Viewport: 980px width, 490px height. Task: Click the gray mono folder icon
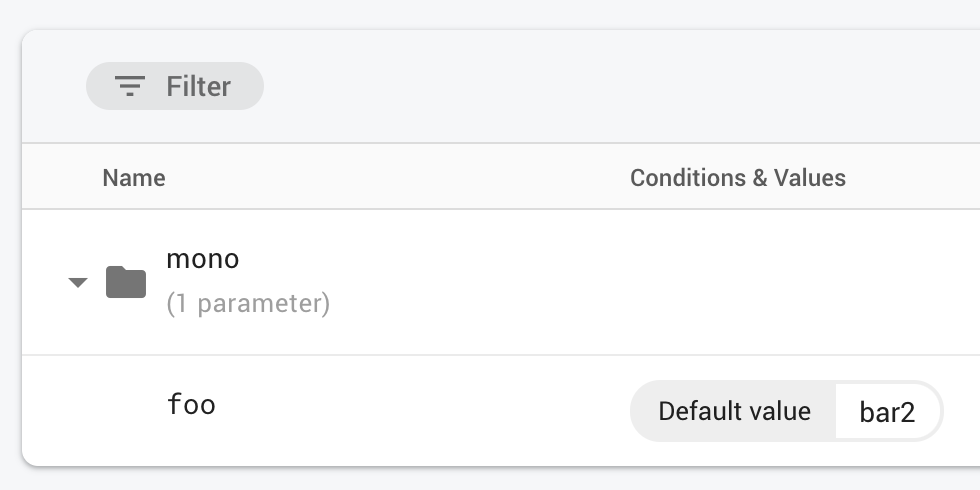(126, 282)
